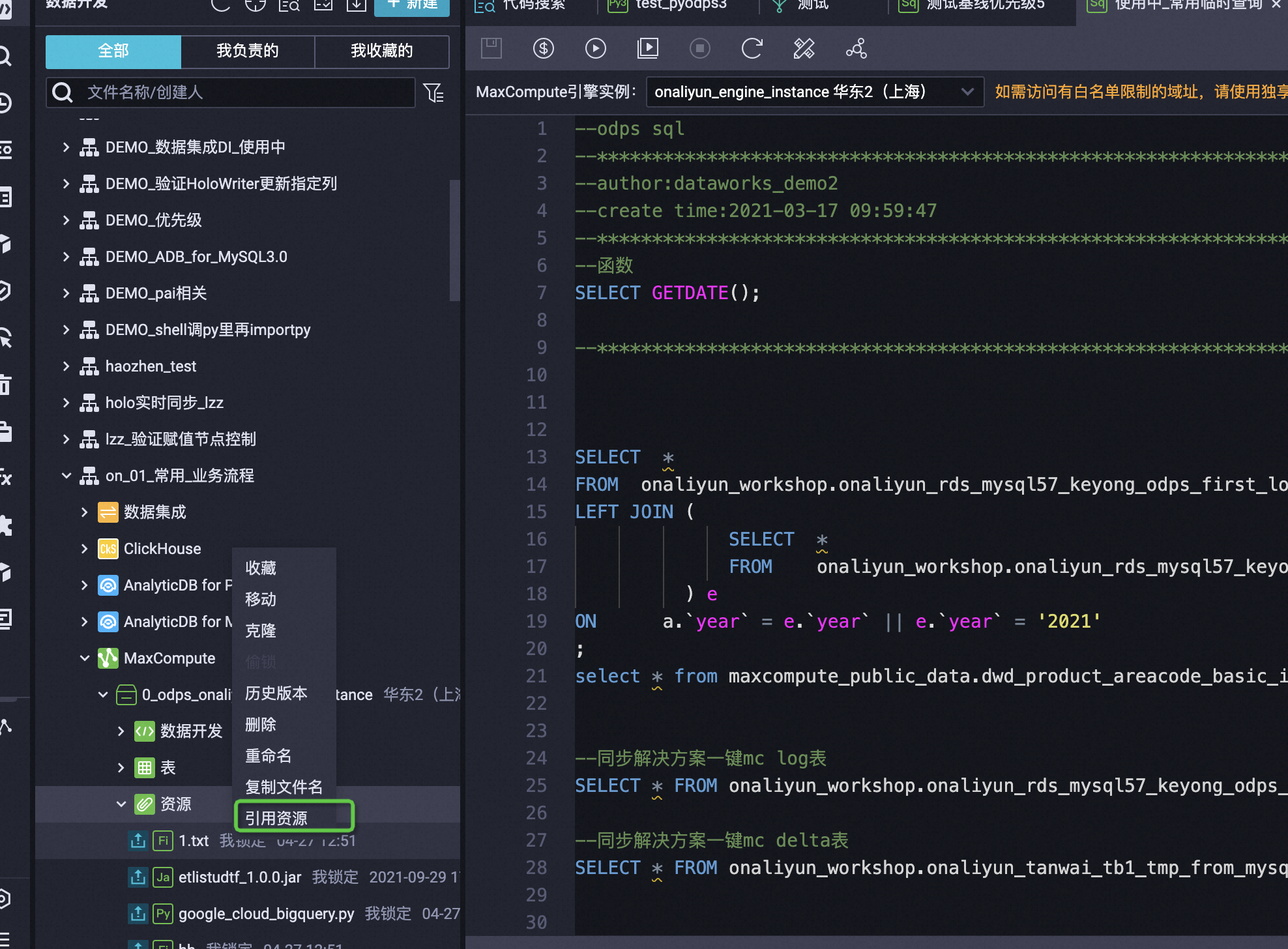This screenshot has width=1288, height=949.
Task: Select the DEMO_shell调py里再importpy workflow
Action: pos(208,330)
